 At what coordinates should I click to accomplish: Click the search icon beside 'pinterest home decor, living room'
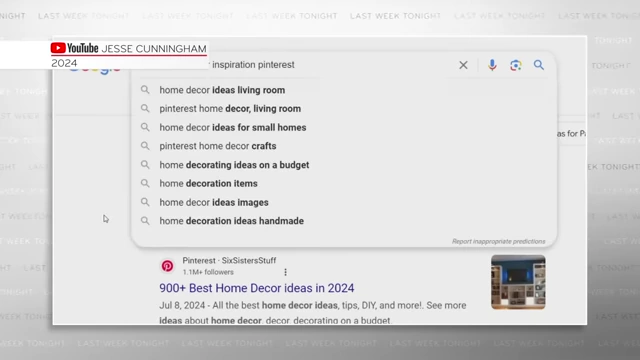145,109
